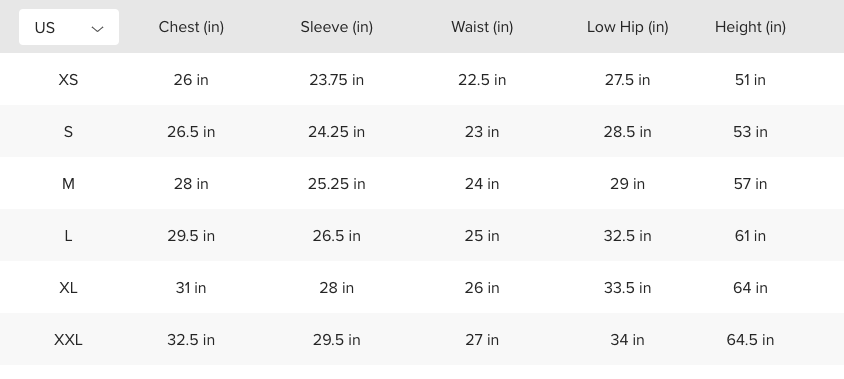Open the US size region dropdown
Viewport: 844px width, 379px height.
[69, 27]
